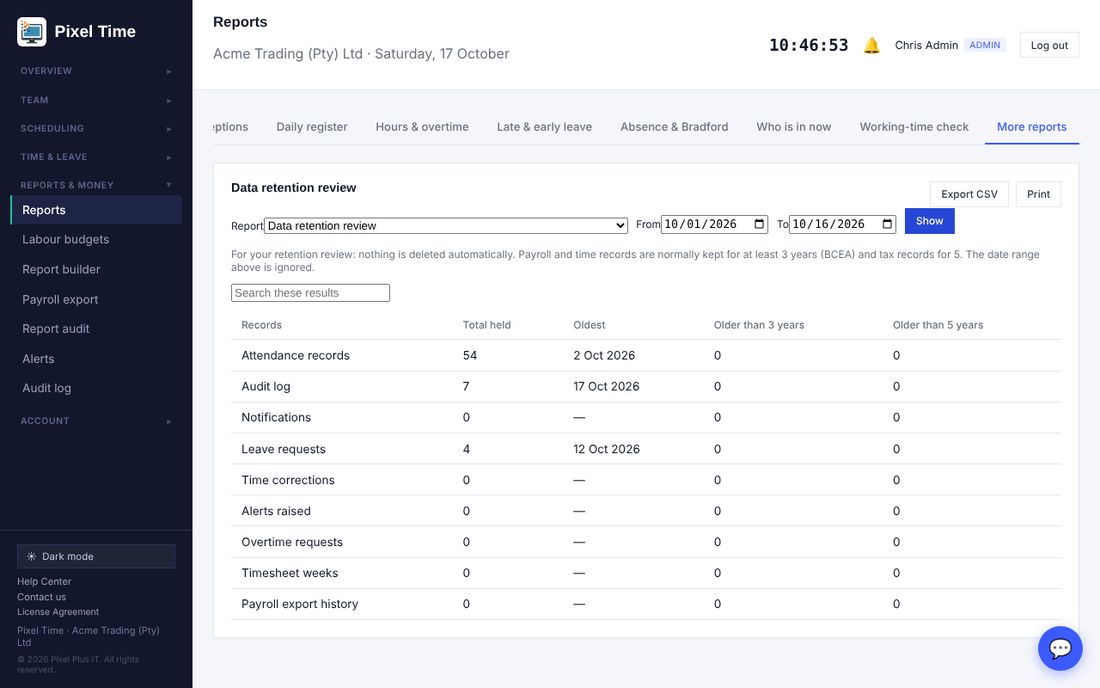
Task: Expand the Scheduling sidebar section
Action: [96, 128]
